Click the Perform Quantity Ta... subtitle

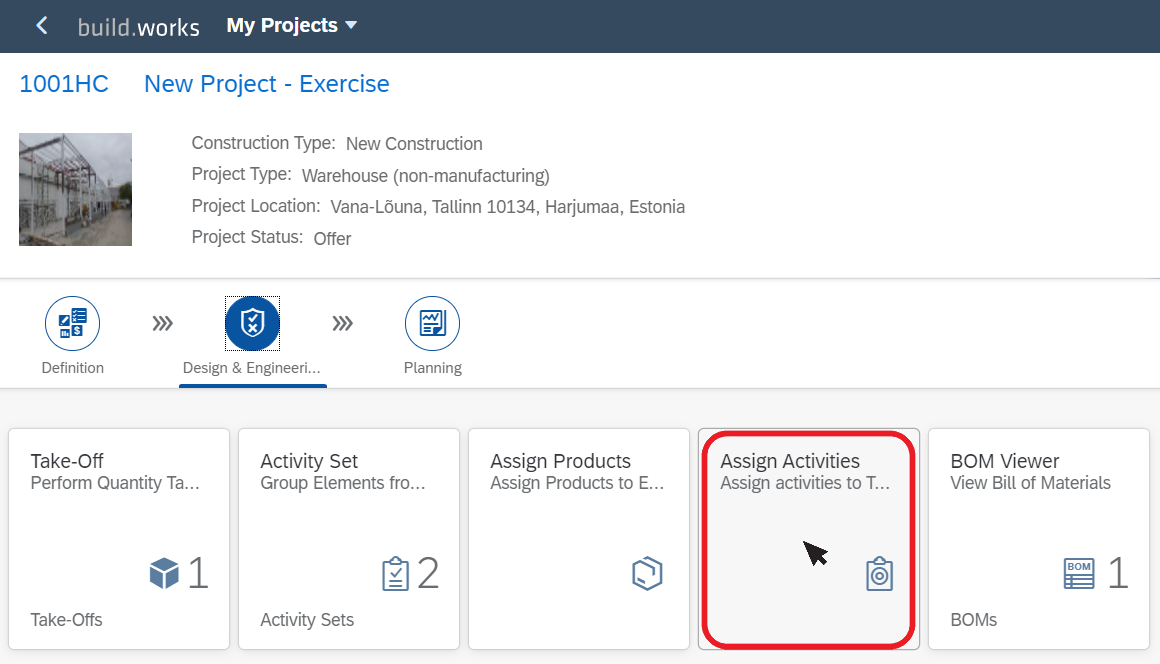point(115,483)
